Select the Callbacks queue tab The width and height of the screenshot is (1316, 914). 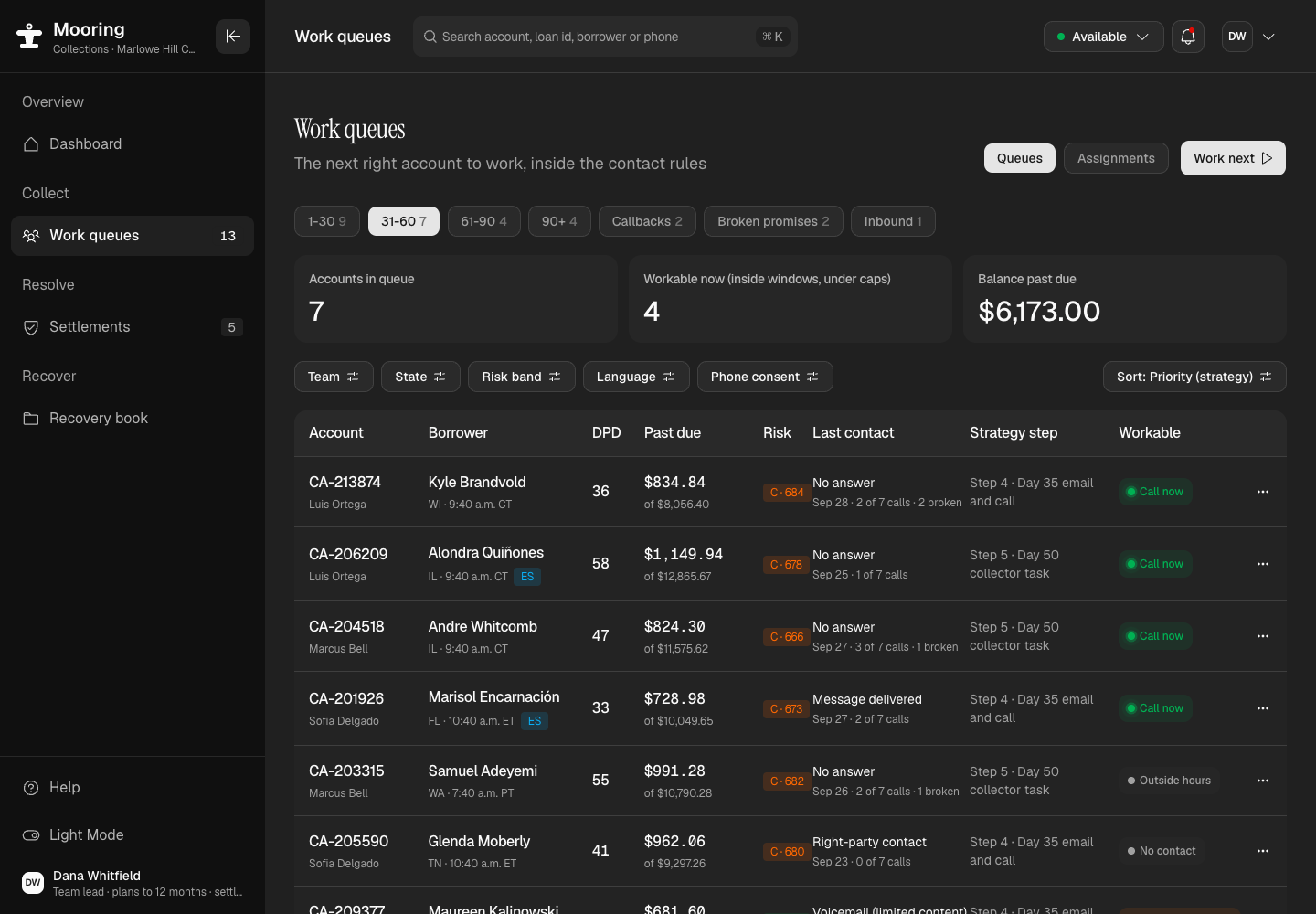(x=647, y=221)
